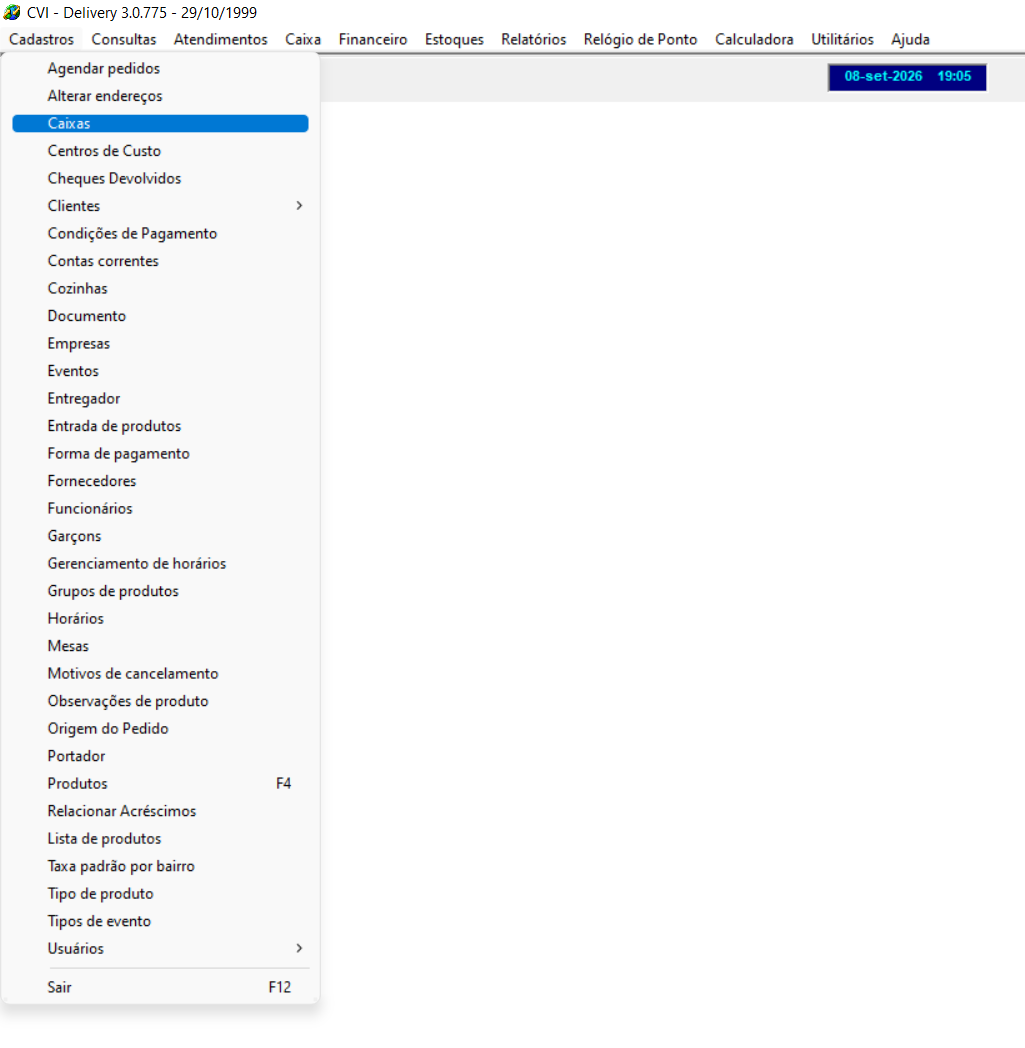Open the Estoques menu

(454, 39)
